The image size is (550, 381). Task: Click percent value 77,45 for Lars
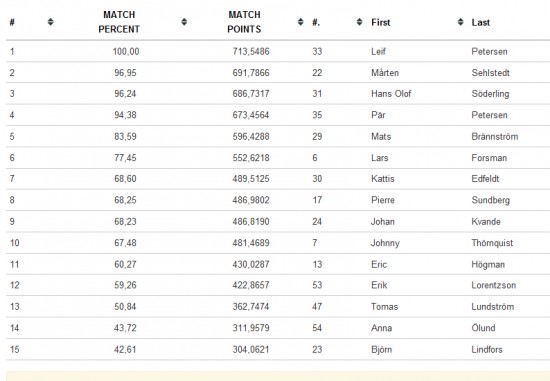pos(125,158)
